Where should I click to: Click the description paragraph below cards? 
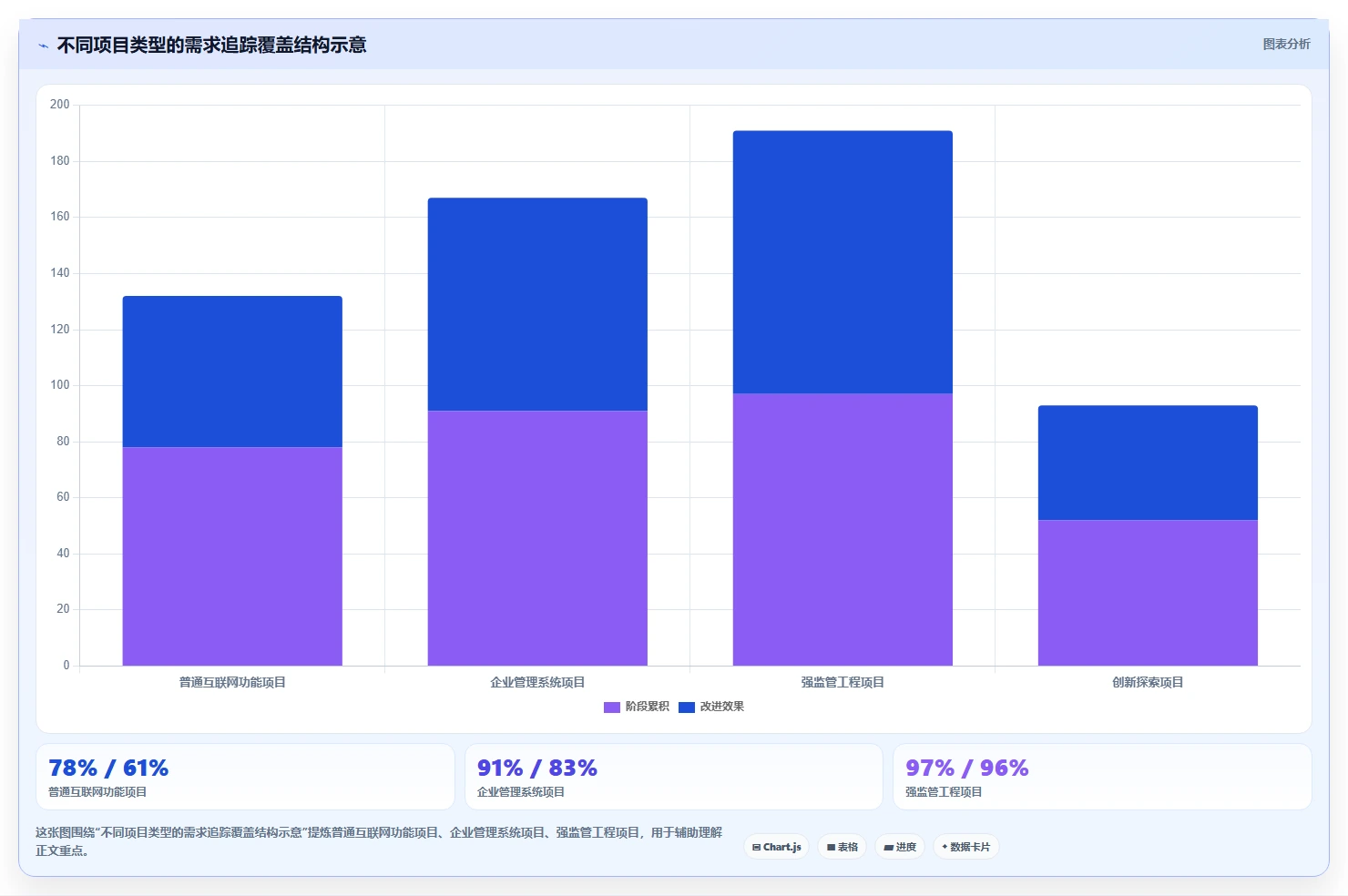379,841
